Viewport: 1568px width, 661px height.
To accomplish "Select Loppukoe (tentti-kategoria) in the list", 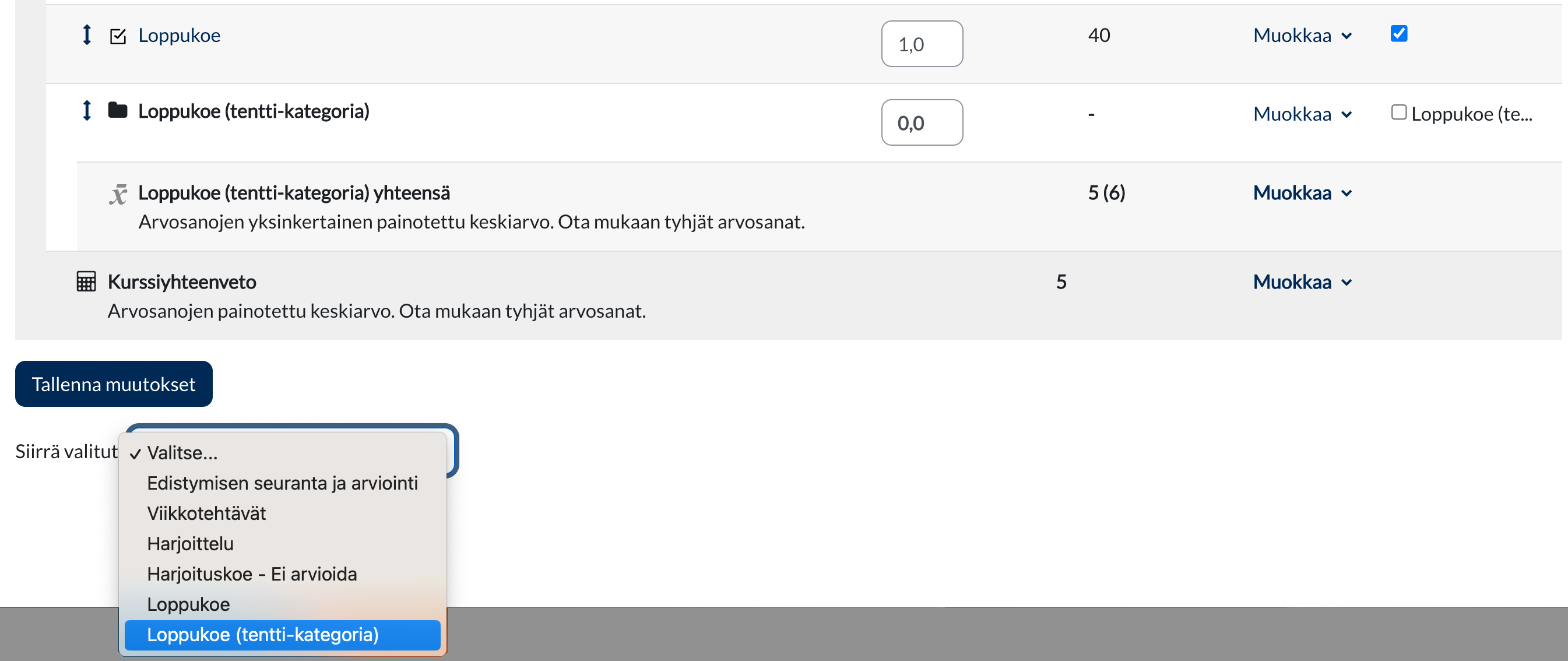I will [x=263, y=635].
